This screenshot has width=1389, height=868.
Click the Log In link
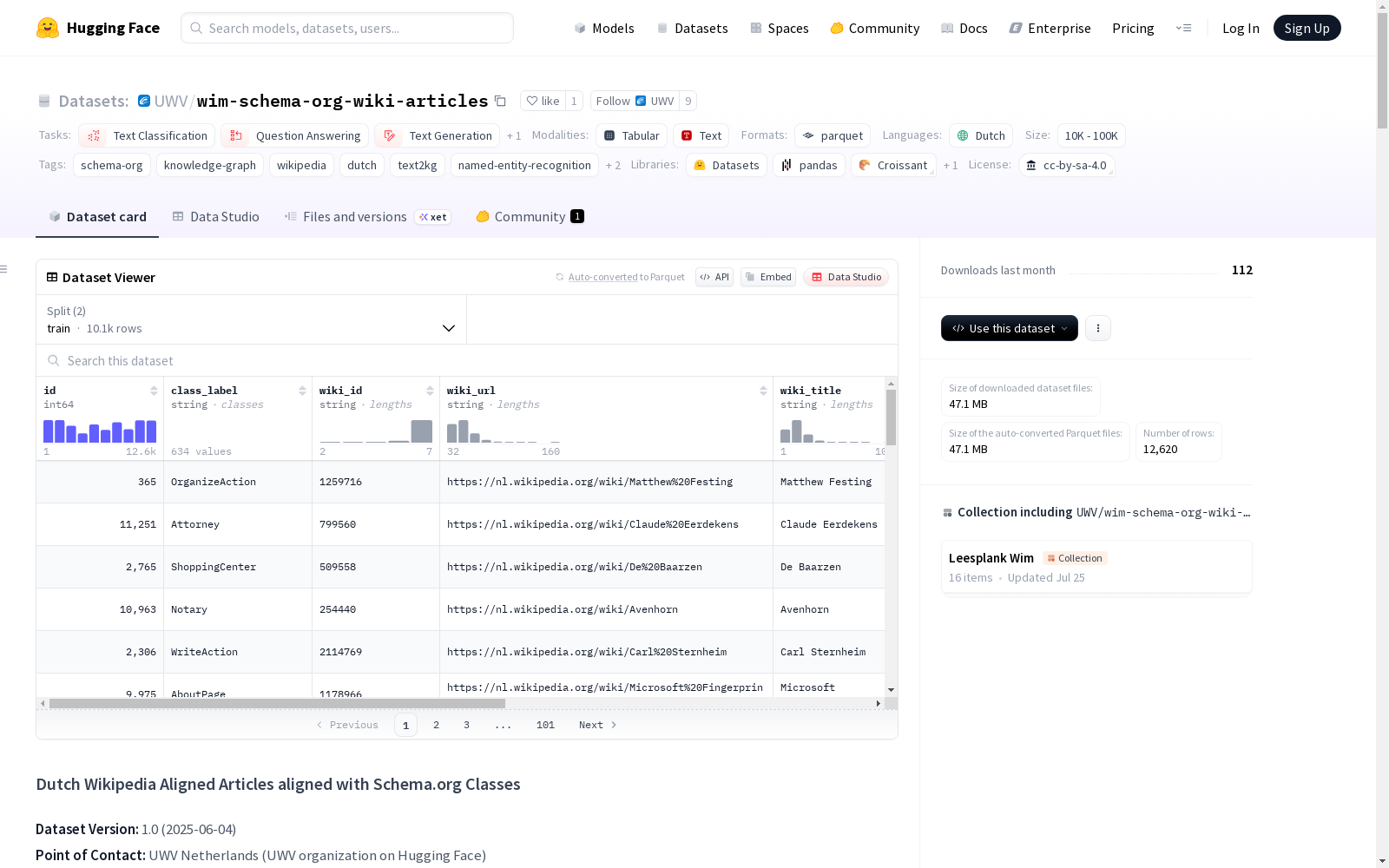(1241, 28)
